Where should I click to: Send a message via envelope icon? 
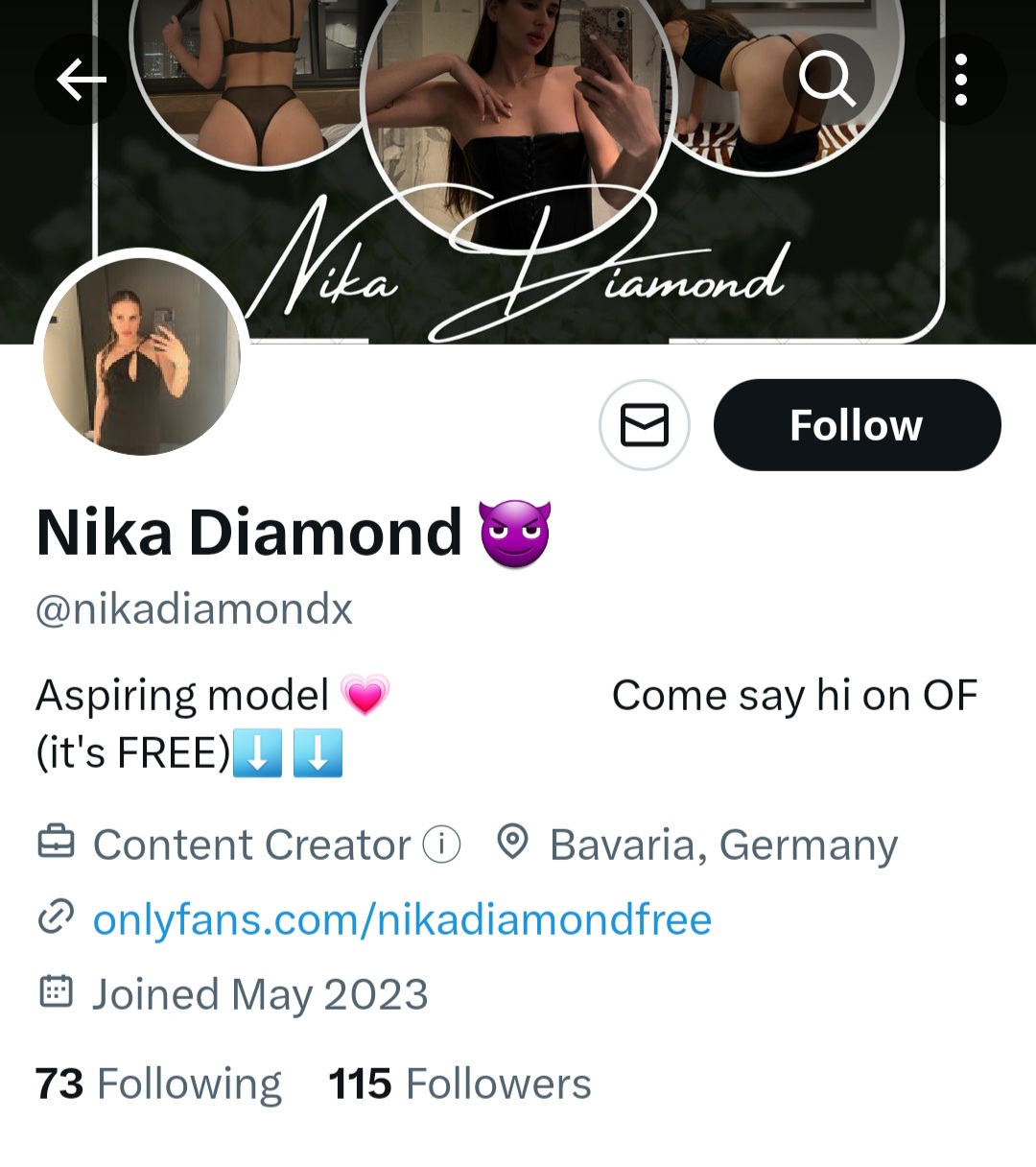pos(644,425)
